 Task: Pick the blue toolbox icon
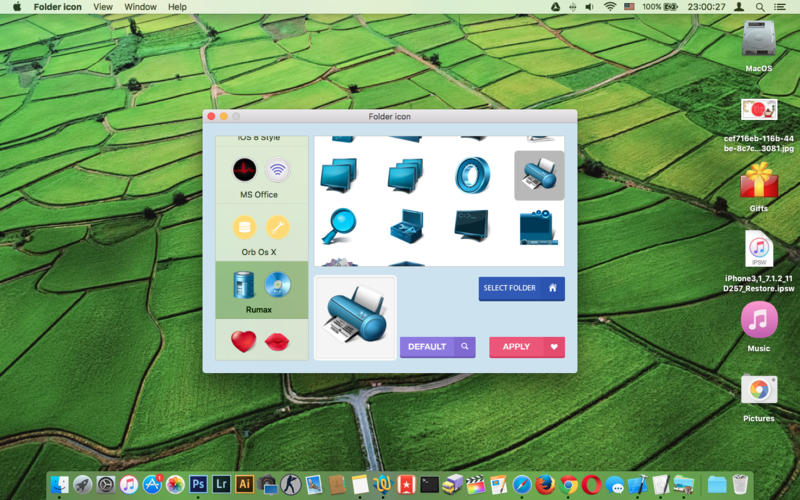[x=406, y=226]
